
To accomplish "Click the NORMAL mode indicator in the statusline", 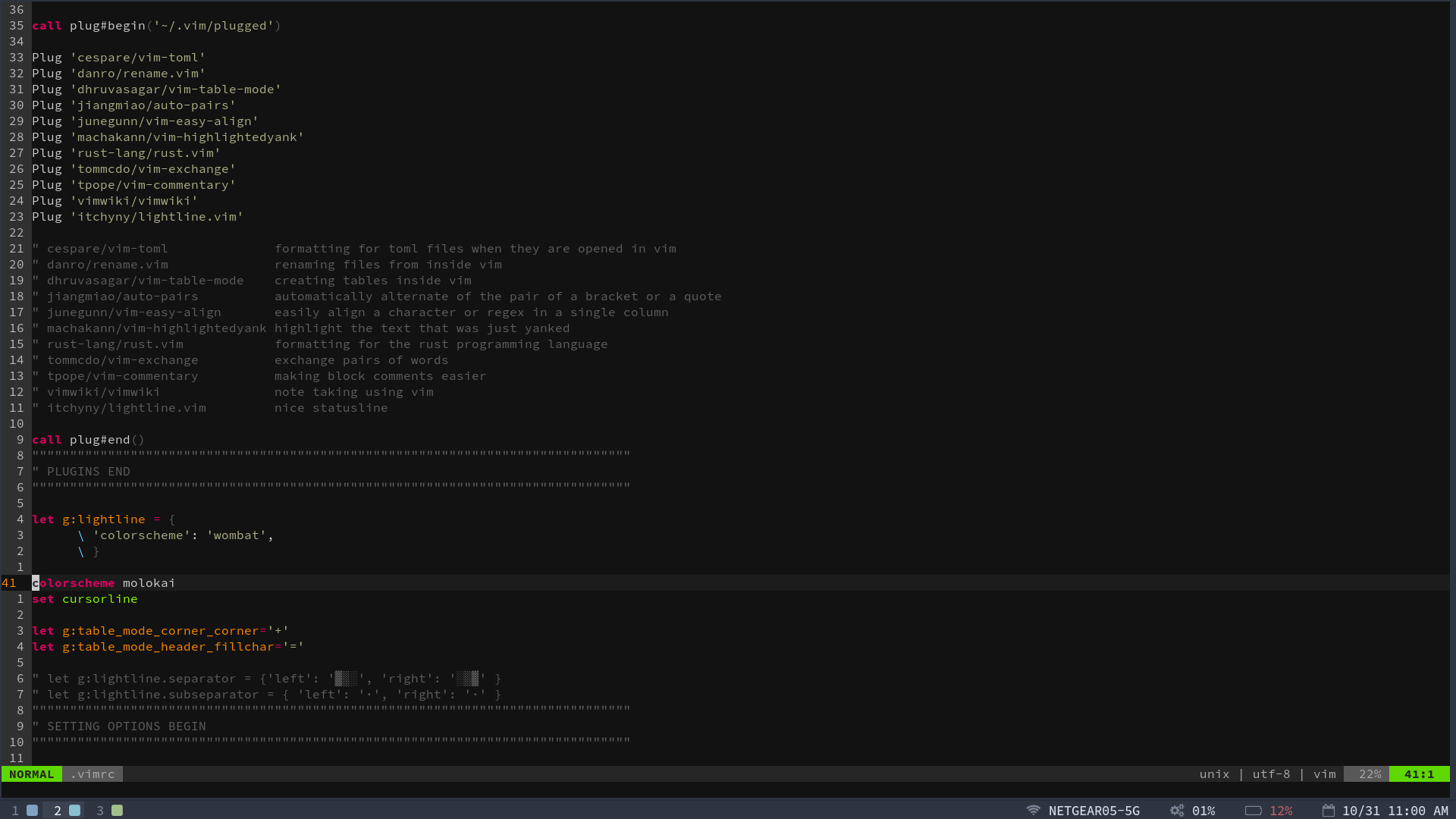I will (31, 773).
